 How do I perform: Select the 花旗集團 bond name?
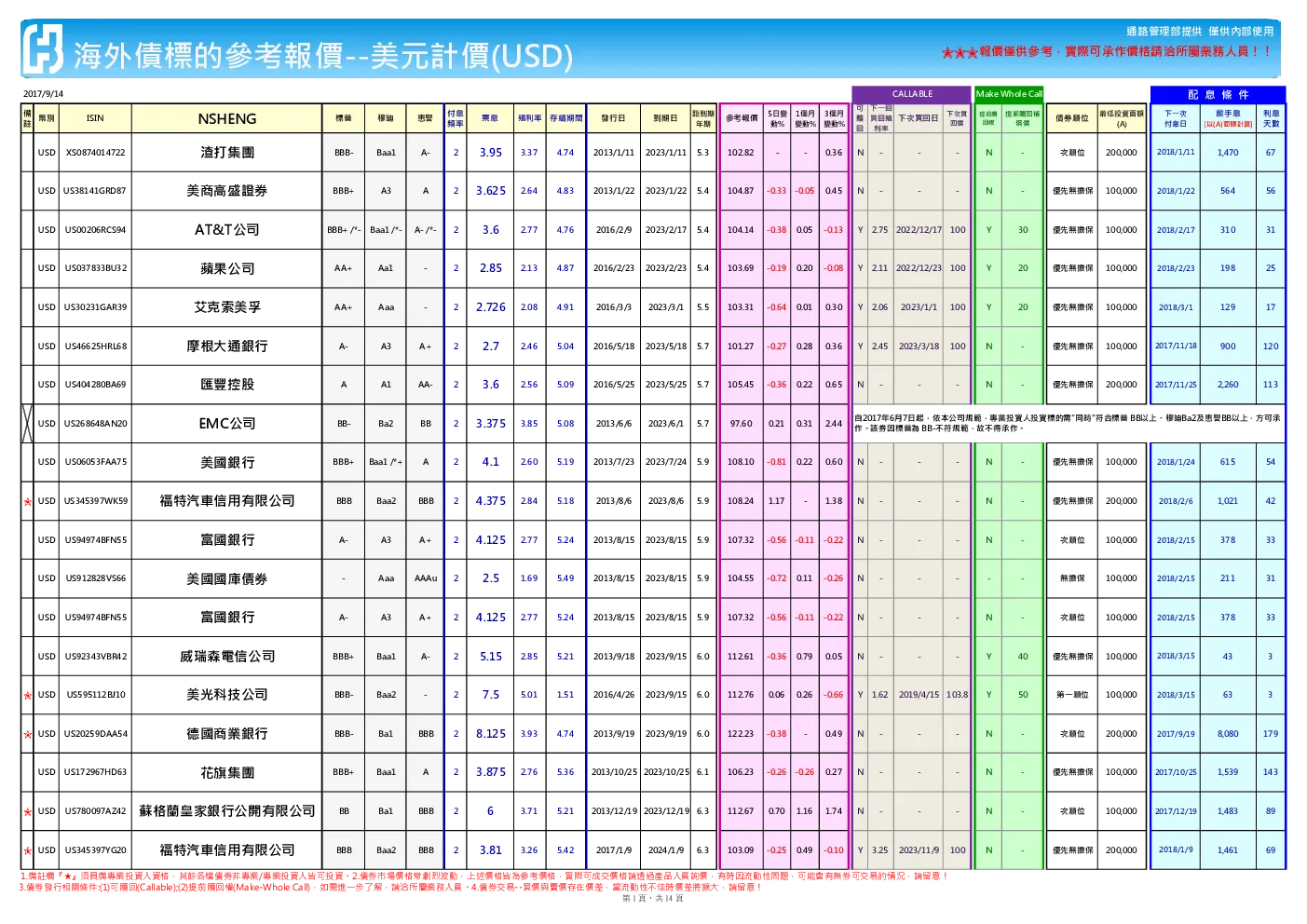227,773
